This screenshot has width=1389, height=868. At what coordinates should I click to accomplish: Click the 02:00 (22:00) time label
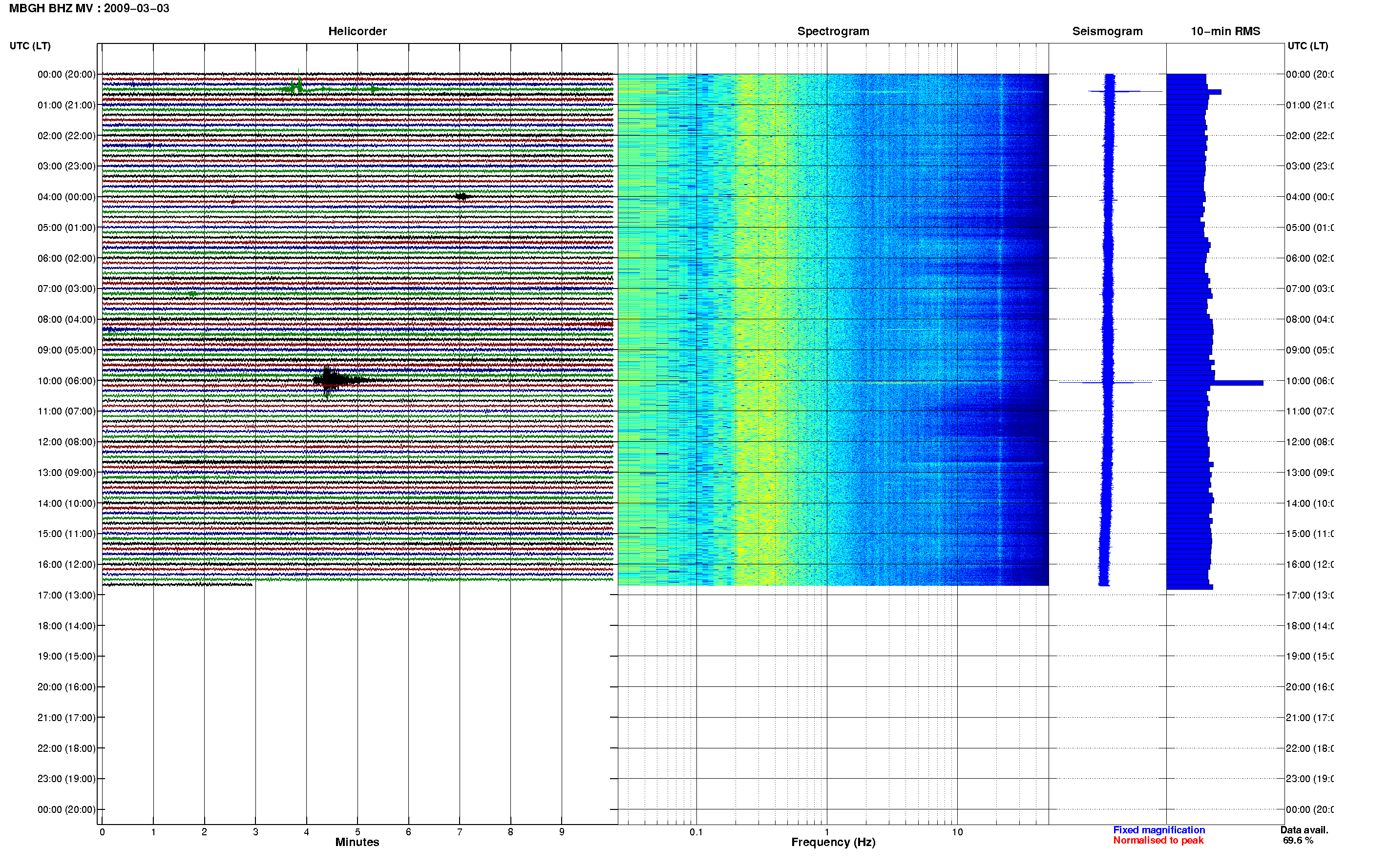pyautogui.click(x=66, y=136)
